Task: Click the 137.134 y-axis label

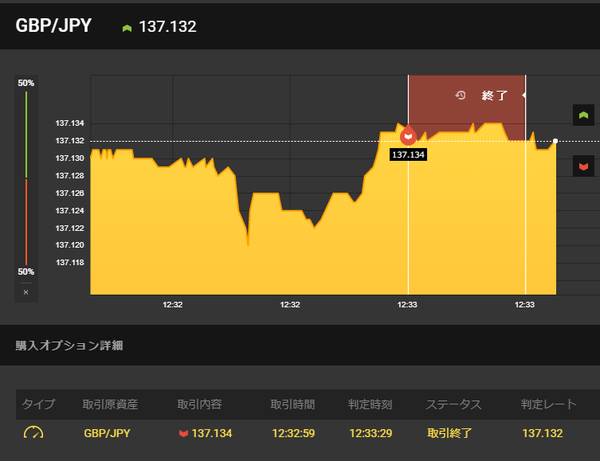Action: coord(70,123)
